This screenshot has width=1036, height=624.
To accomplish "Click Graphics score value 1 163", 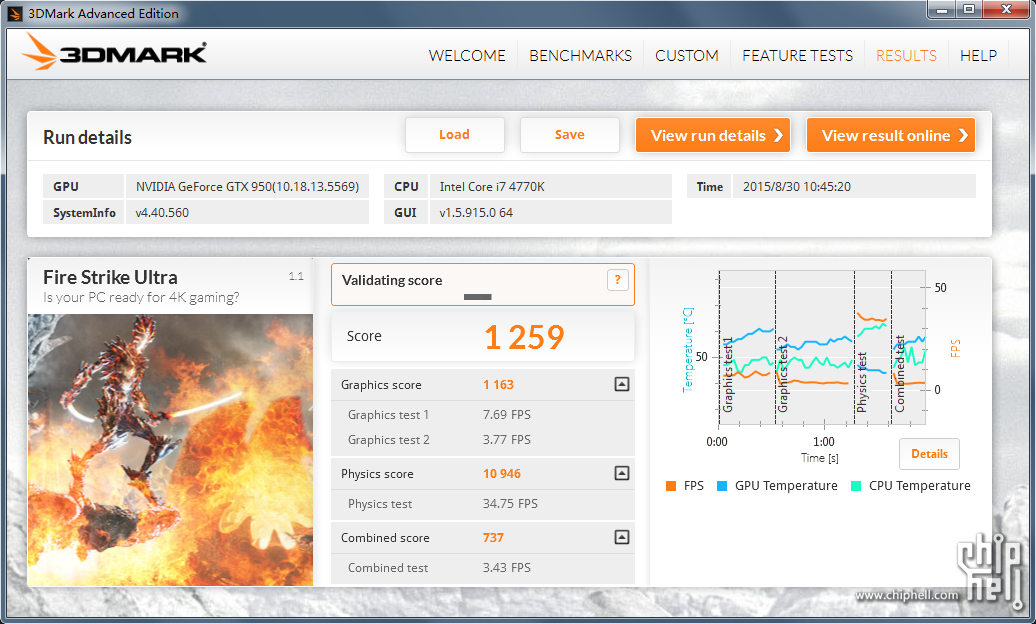I will tap(498, 385).
